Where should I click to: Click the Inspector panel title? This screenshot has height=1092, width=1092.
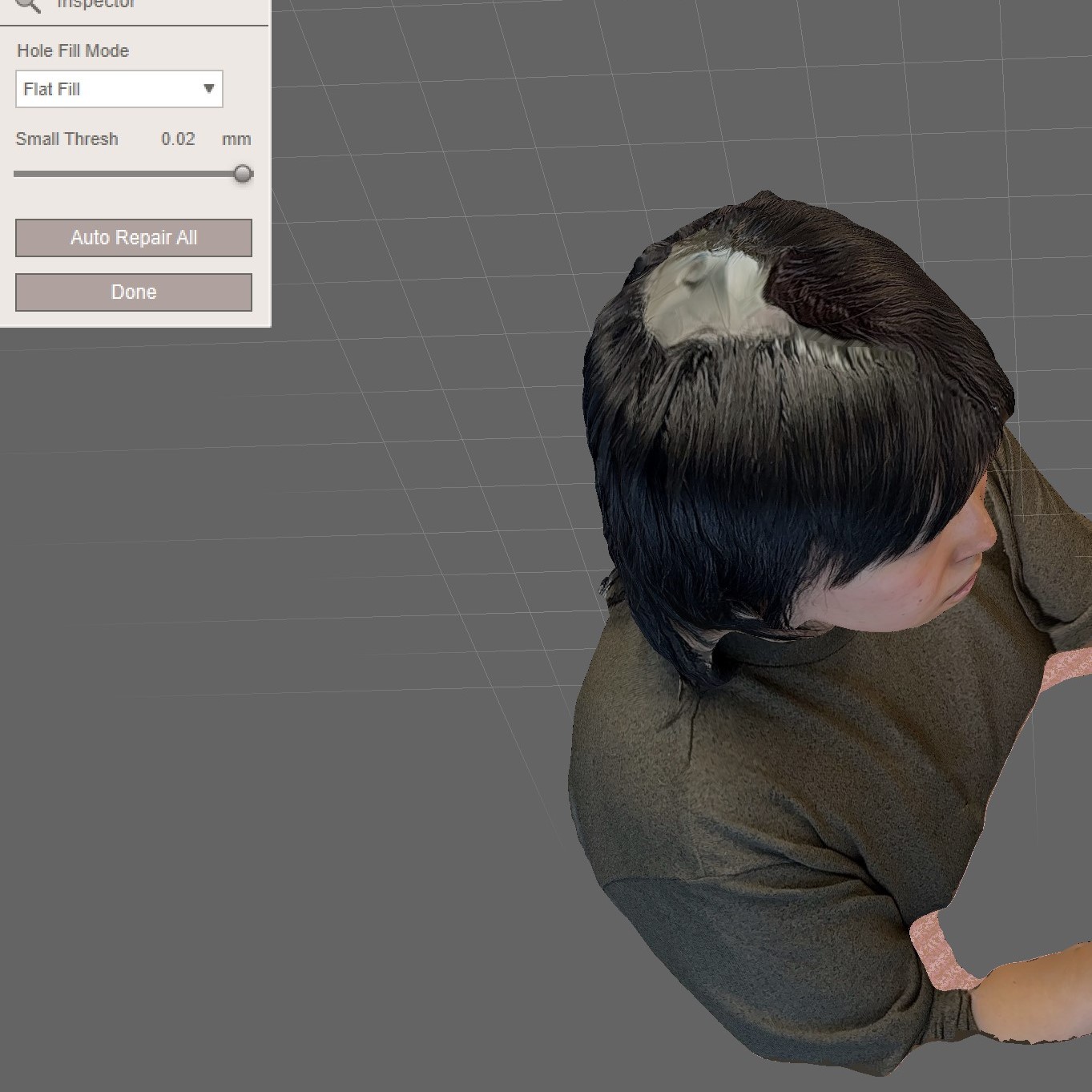click(x=95, y=4)
